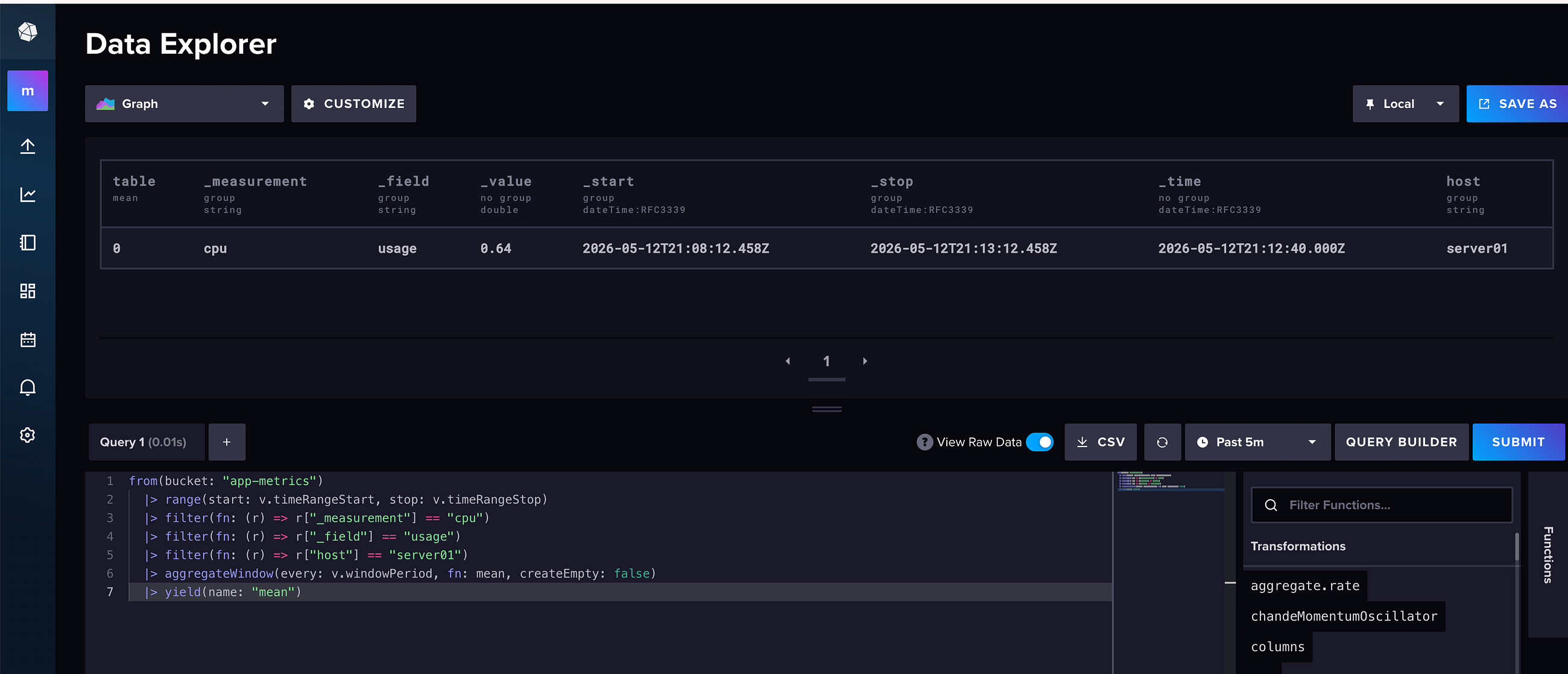Click the Filter Functions search field
Viewport: 1568px width, 674px height.
point(1382,504)
